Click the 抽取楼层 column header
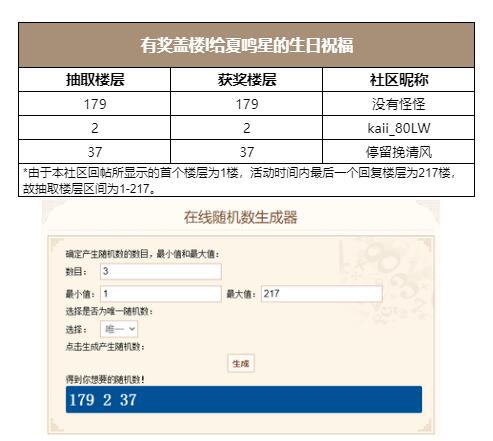 click(95, 80)
